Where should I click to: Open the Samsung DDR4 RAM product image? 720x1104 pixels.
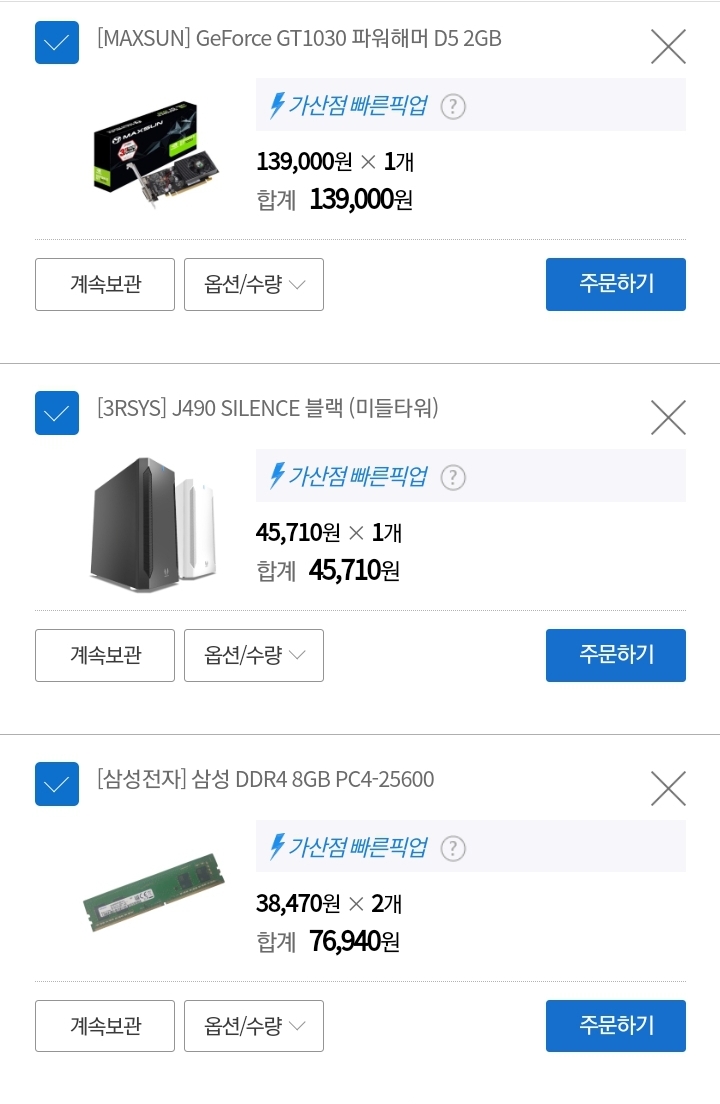pyautogui.click(x=153, y=892)
